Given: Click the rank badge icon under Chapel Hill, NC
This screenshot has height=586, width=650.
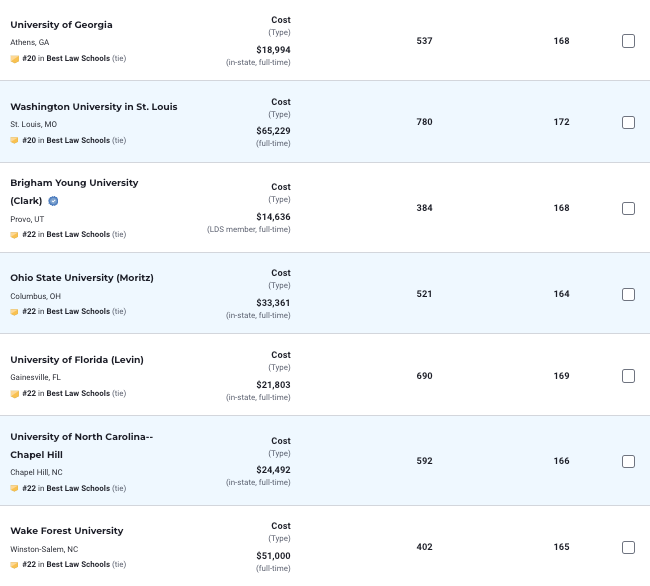Looking at the screenshot, I should 15,489.
